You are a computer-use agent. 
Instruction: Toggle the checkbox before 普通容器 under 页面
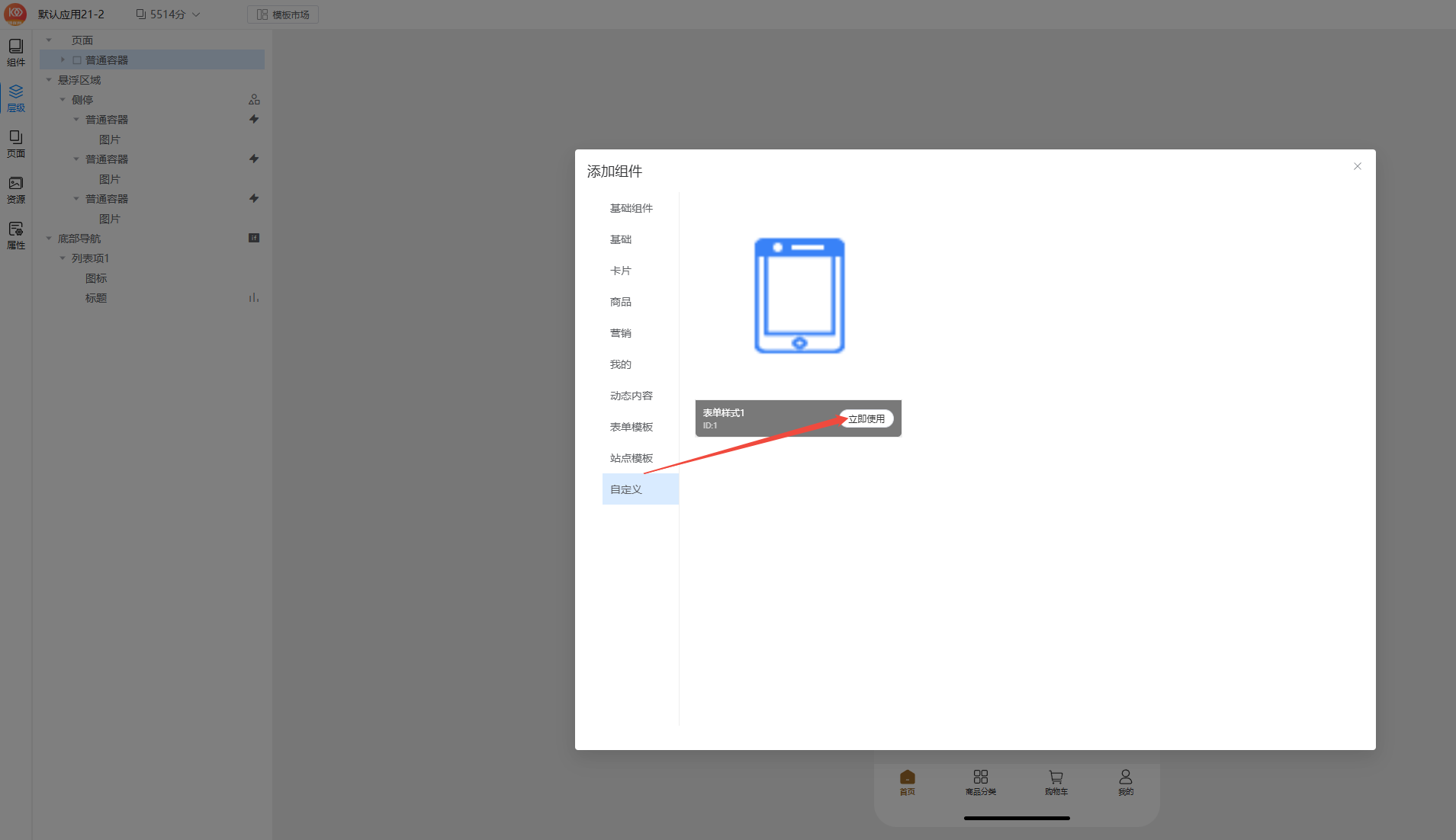tap(77, 60)
